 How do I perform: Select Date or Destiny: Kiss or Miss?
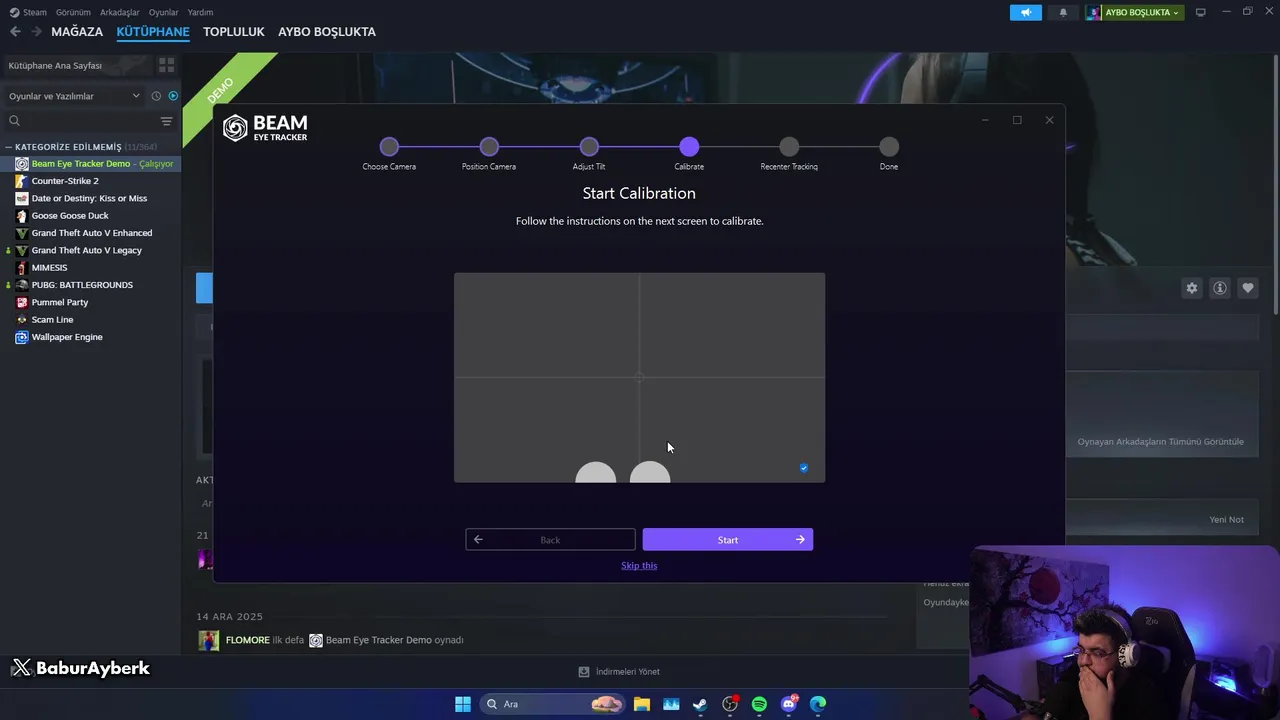(x=89, y=198)
